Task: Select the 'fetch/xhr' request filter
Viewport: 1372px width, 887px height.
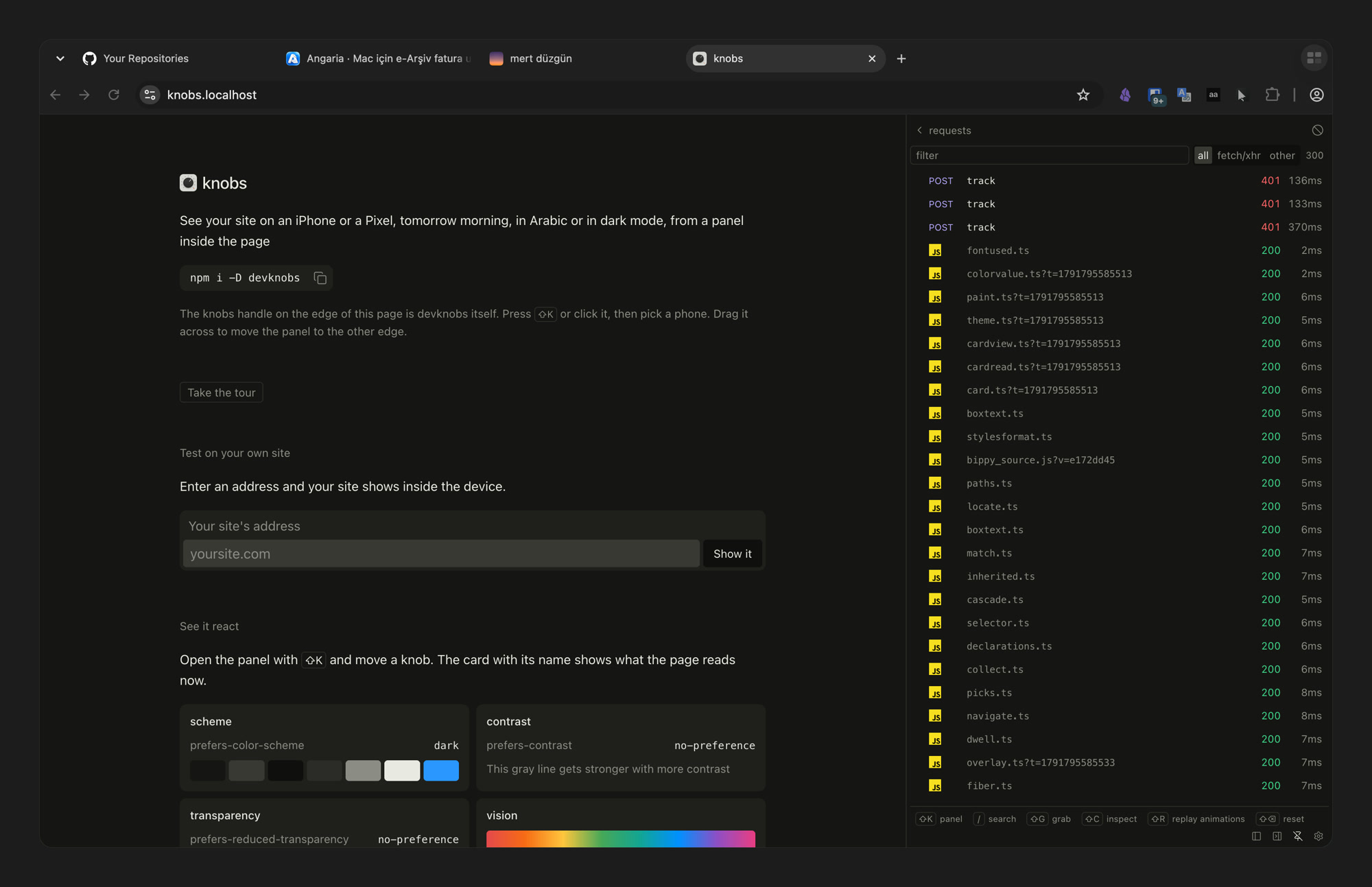Action: (1238, 156)
